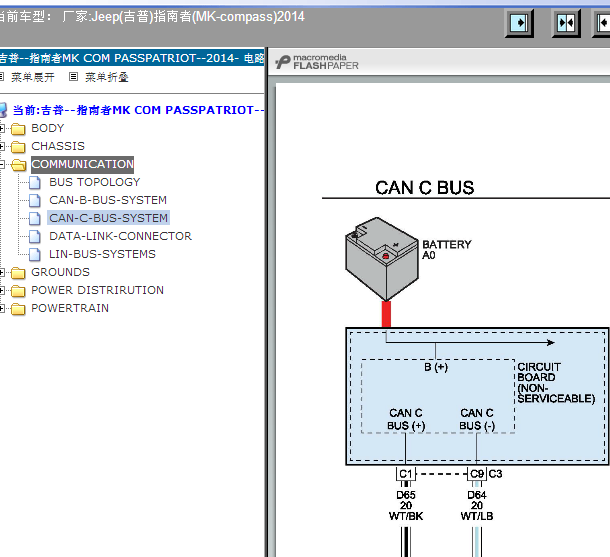Click the 当前车型 Jeep vehicle header text
This screenshot has width=610, height=557.
coord(152,17)
